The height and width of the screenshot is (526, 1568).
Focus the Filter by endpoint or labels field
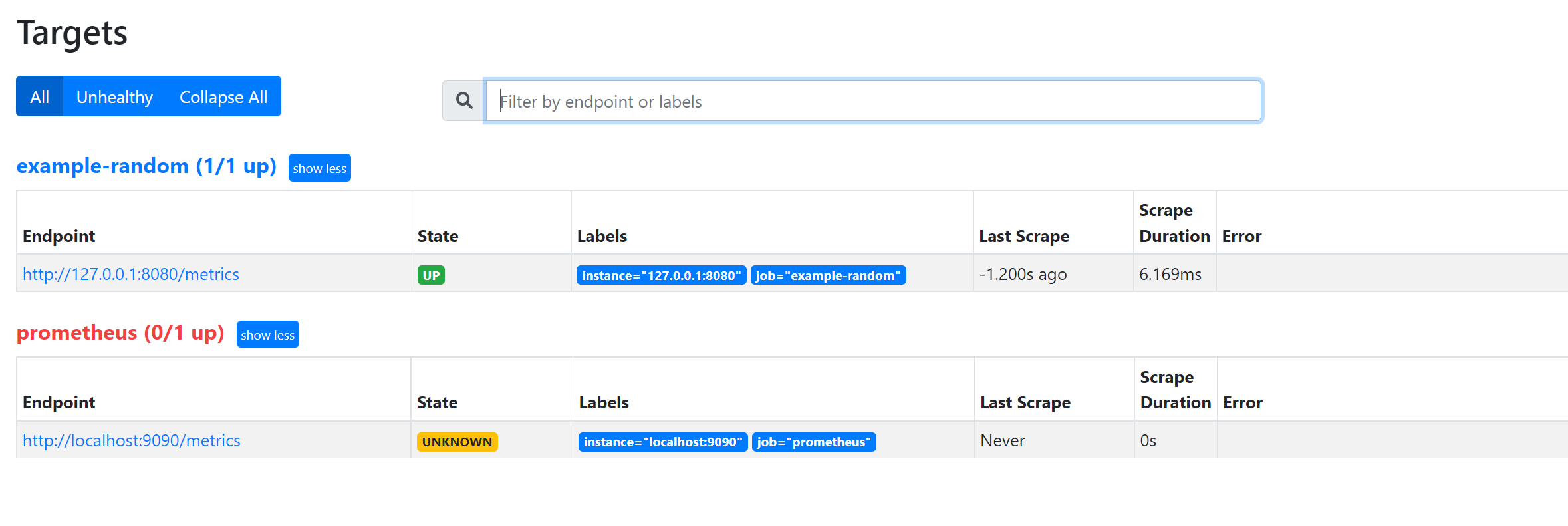click(x=874, y=101)
